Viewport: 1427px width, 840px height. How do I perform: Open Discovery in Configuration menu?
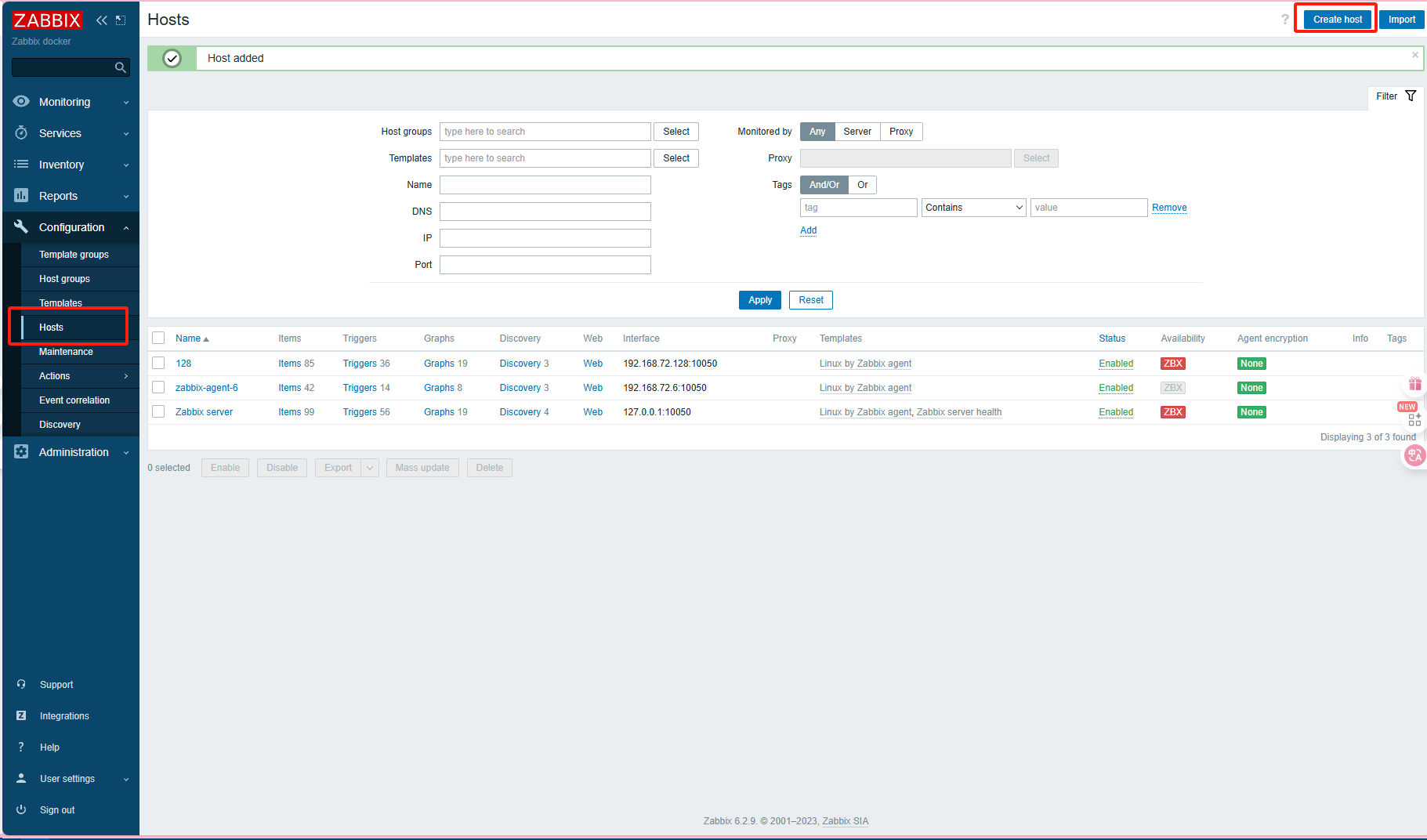[60, 425]
